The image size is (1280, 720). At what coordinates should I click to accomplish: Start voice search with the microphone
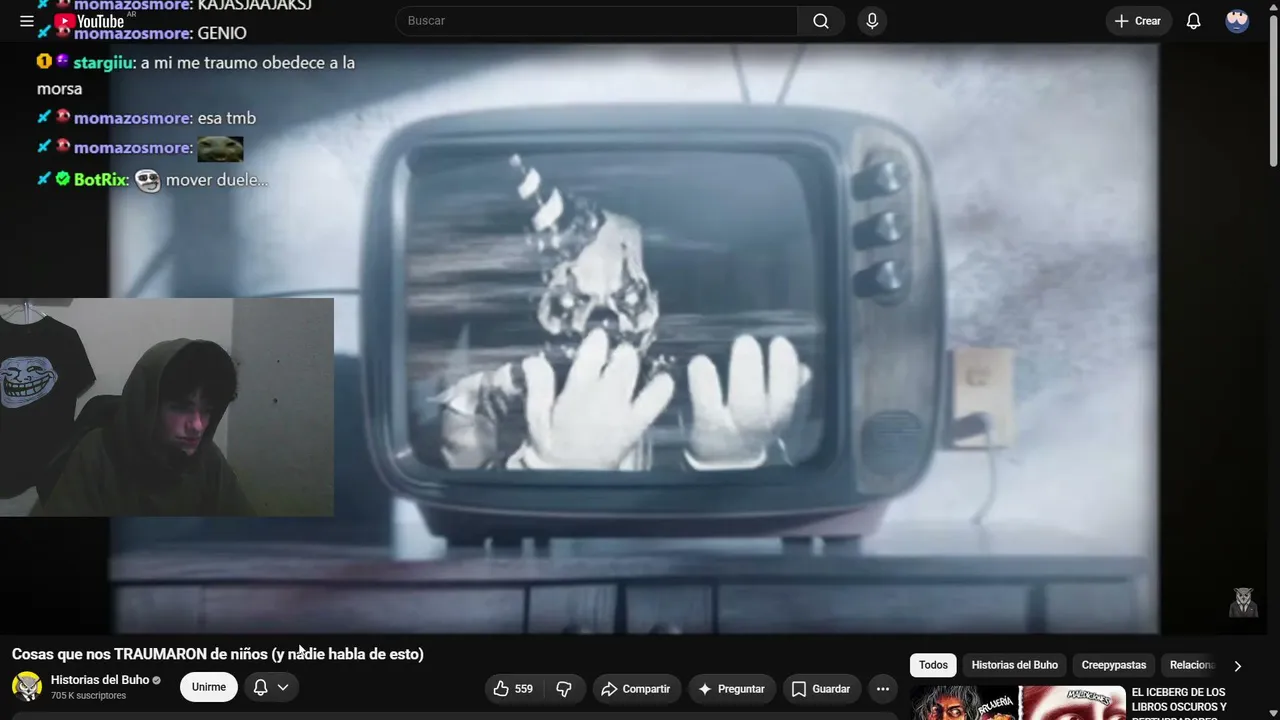[x=872, y=21]
